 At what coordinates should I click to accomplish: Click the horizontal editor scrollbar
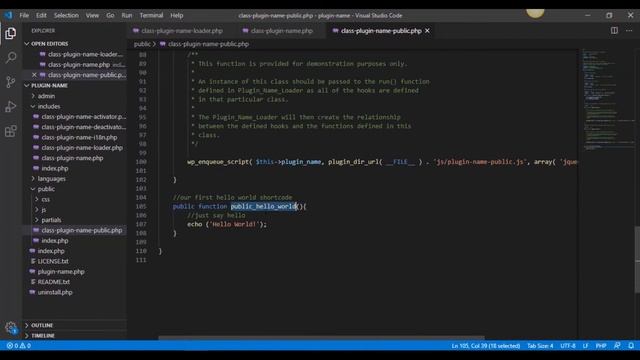321,338
